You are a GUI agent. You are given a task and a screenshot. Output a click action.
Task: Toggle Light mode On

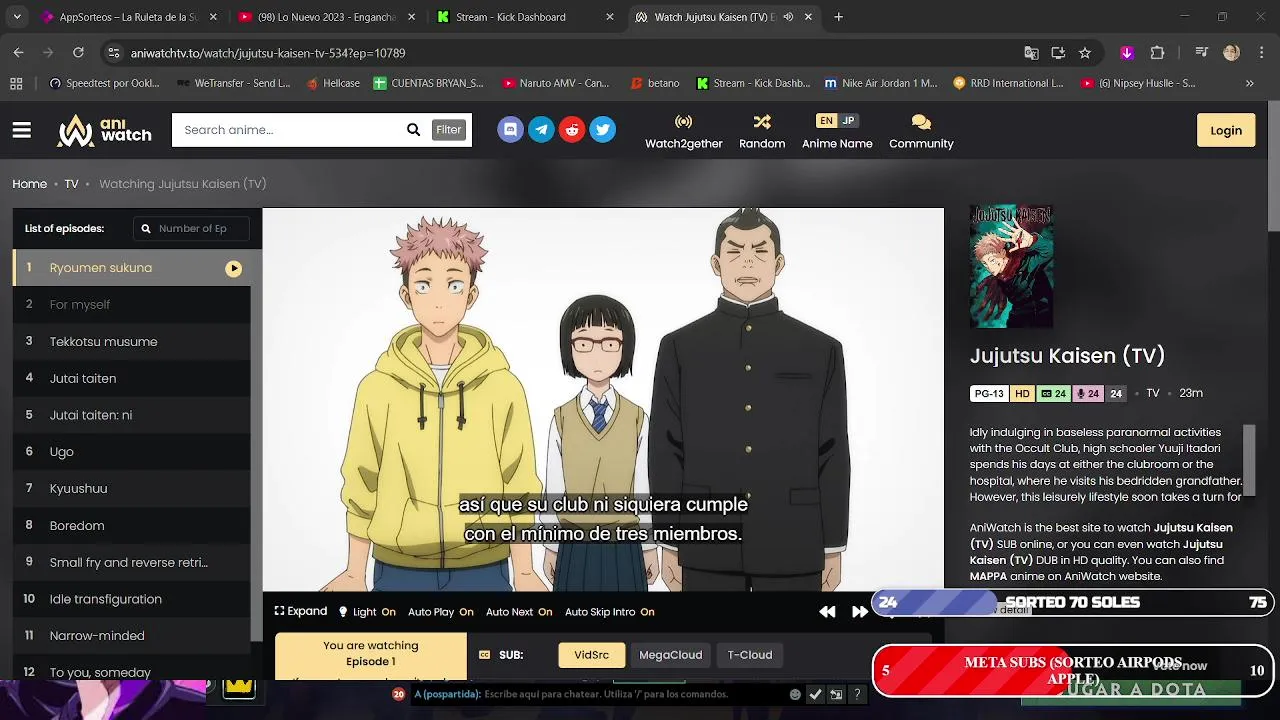pyautogui.click(x=367, y=612)
